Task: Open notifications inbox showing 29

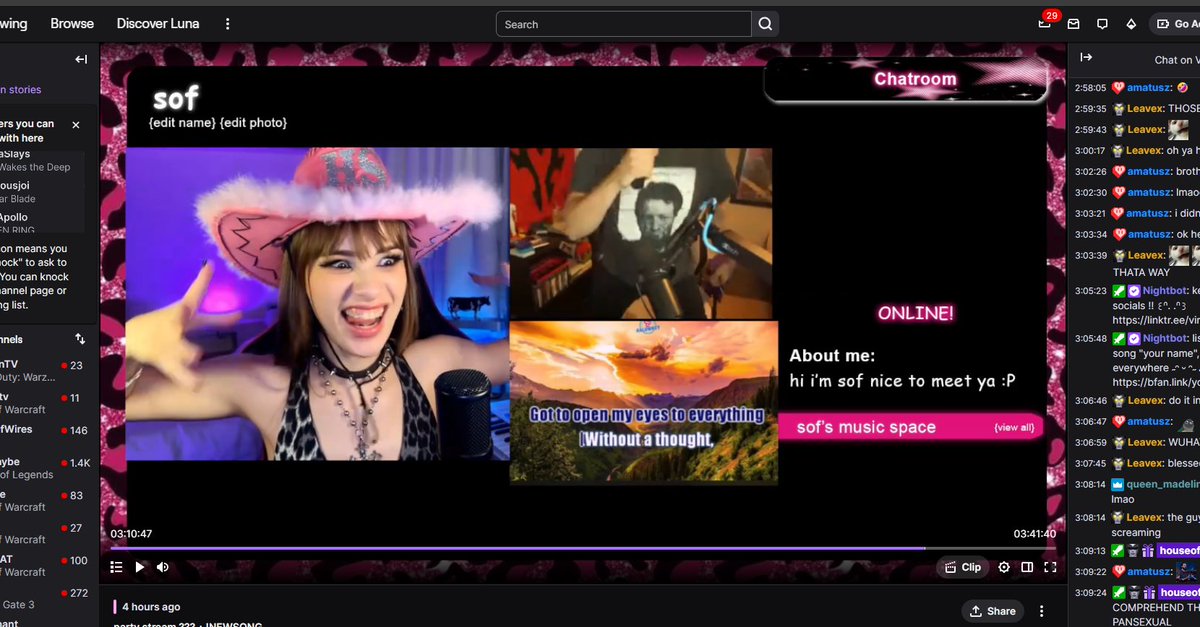Action: [1045, 23]
